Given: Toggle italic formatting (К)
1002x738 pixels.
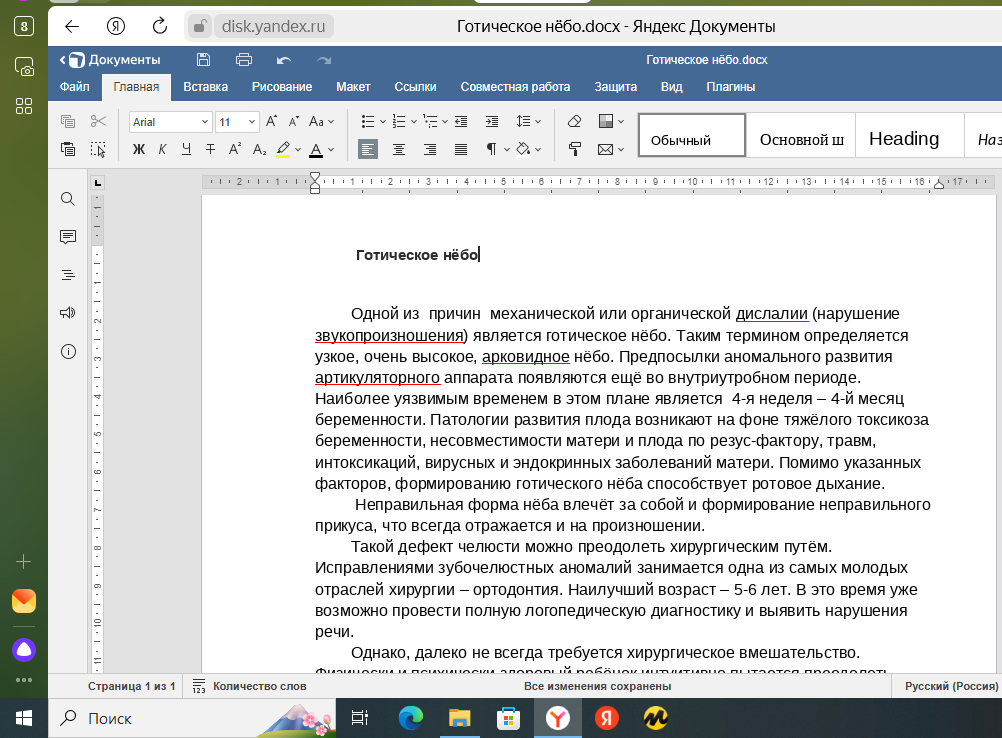Looking at the screenshot, I should (162, 149).
